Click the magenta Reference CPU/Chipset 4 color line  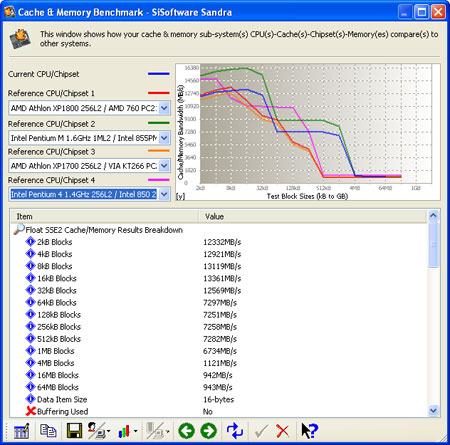point(159,180)
